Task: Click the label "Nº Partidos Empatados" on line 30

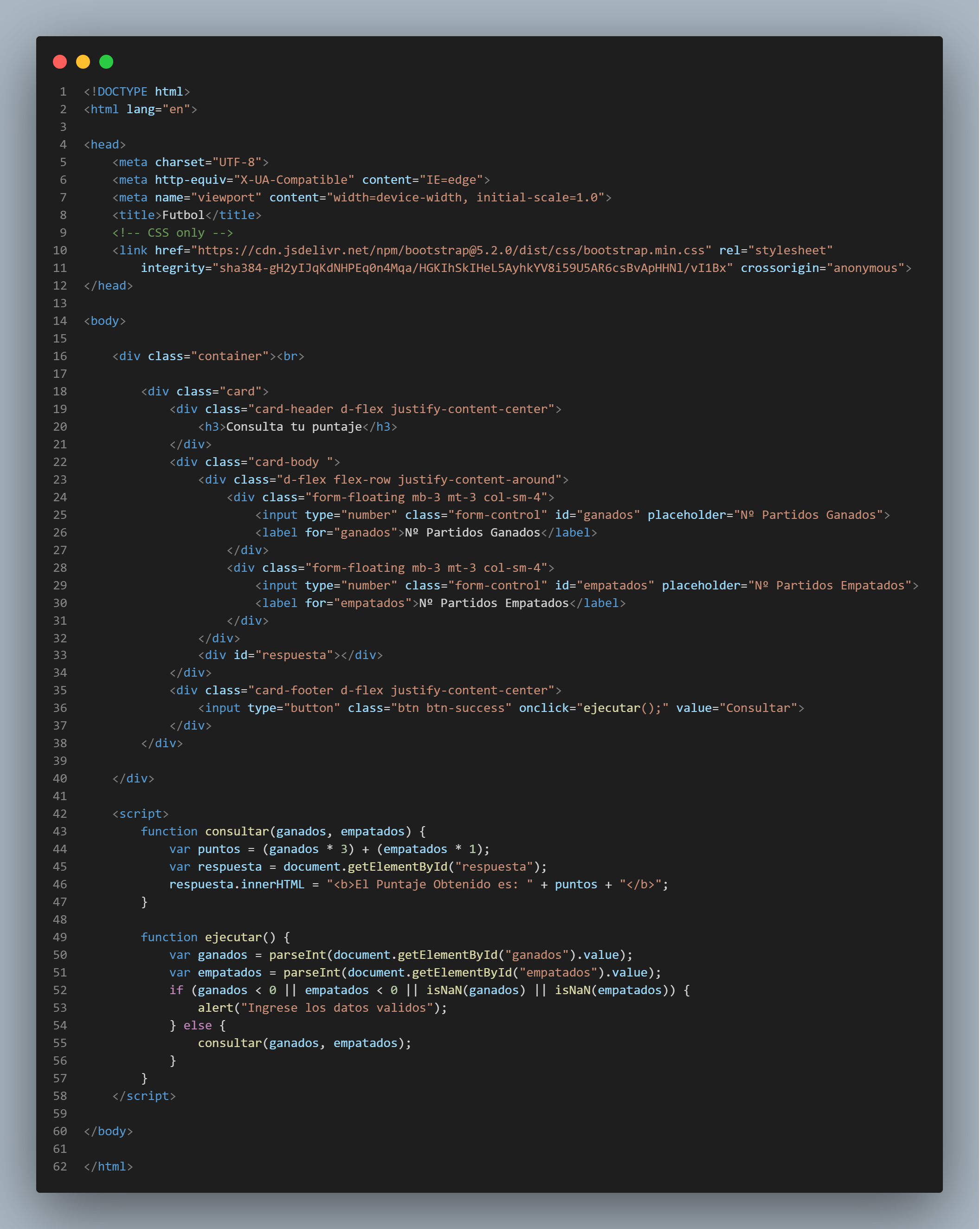Action: [x=494, y=604]
